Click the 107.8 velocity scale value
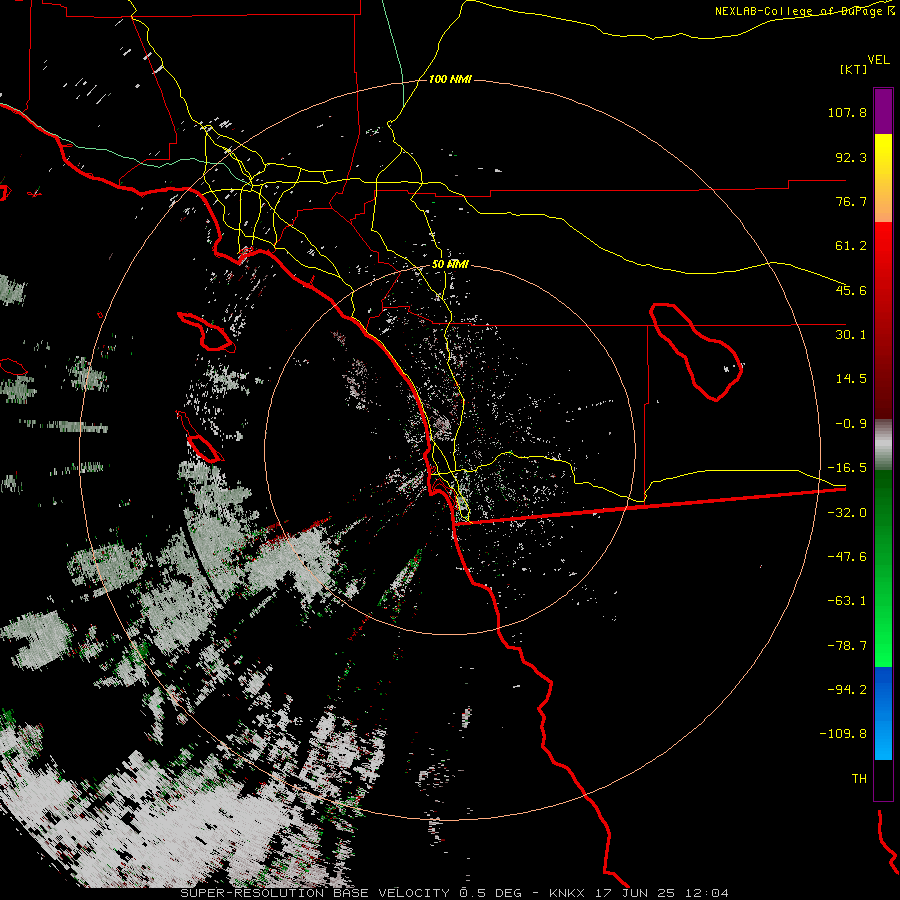The width and height of the screenshot is (900, 900). pos(847,112)
